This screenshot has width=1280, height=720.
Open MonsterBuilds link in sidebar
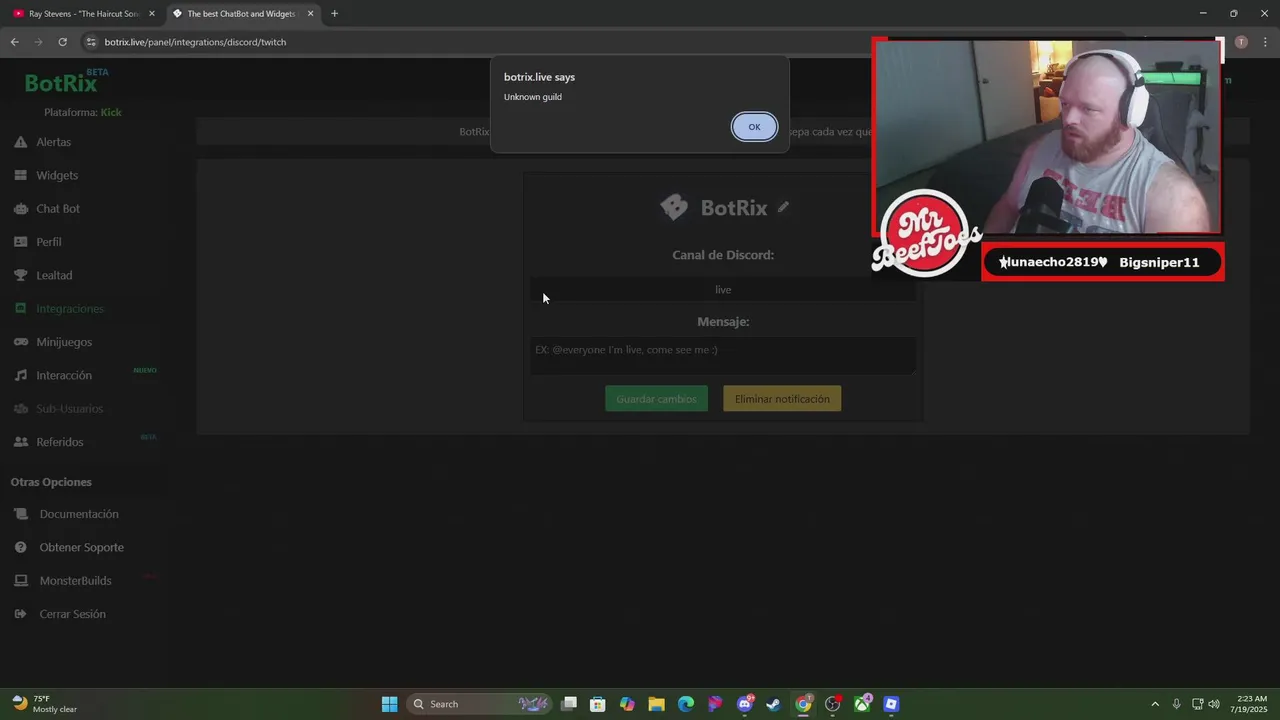[75, 581]
